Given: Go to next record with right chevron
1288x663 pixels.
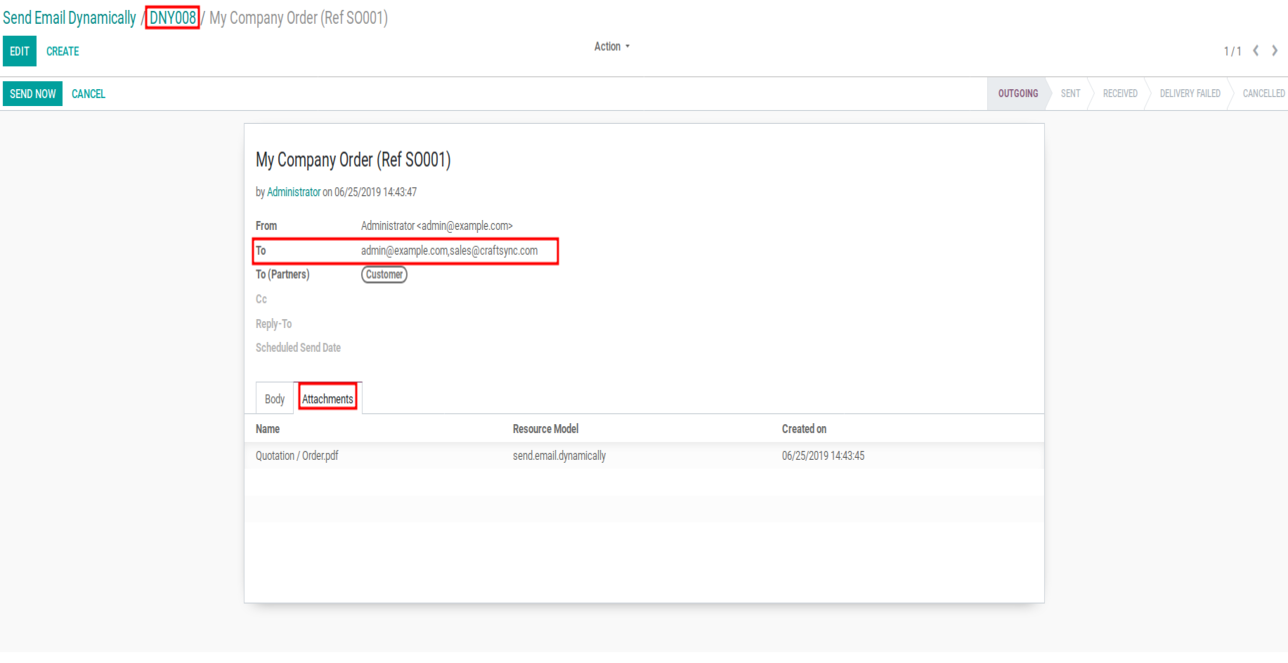Looking at the screenshot, I should (x=1274, y=51).
